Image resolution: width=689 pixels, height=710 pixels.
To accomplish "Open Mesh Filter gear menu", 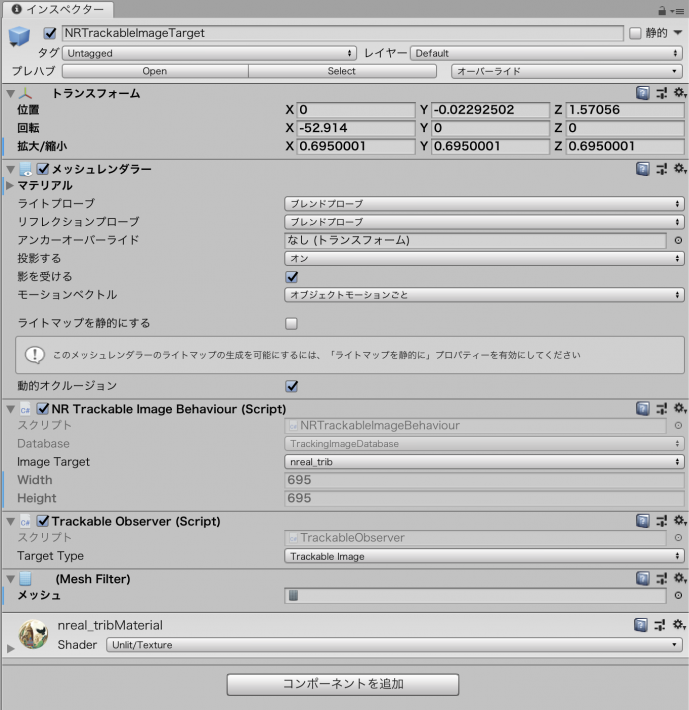I will coord(679,578).
